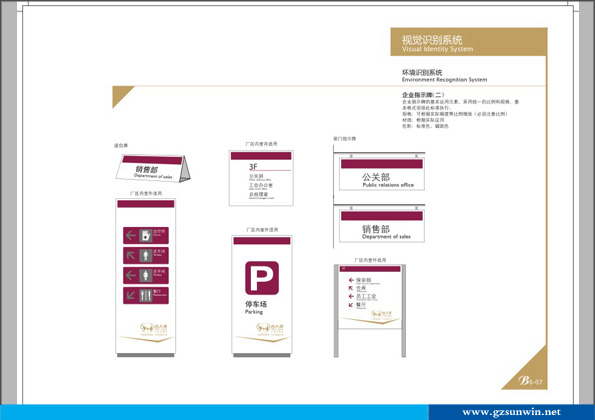Click the 3F floor directory sign
This screenshot has height=420, width=595.
click(261, 178)
